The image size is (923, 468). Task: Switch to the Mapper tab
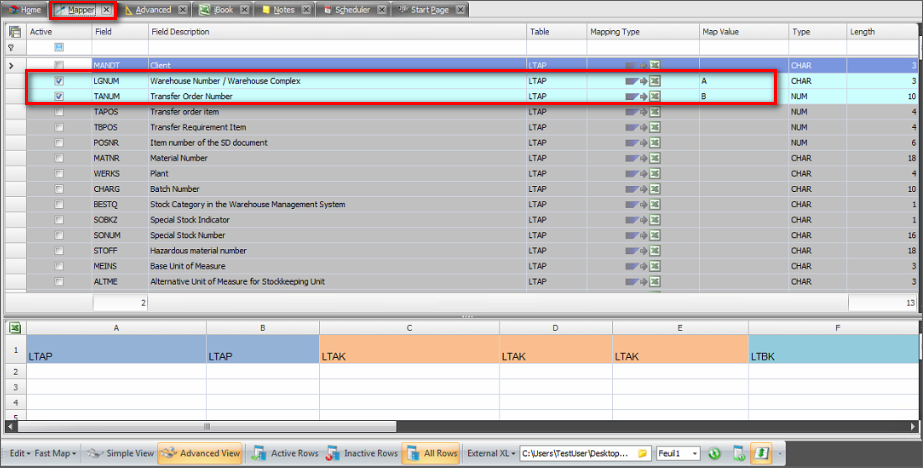[x=81, y=9]
